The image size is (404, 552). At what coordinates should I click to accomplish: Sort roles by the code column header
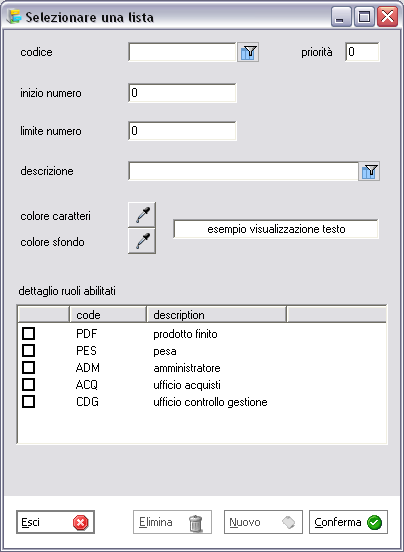coord(108,314)
